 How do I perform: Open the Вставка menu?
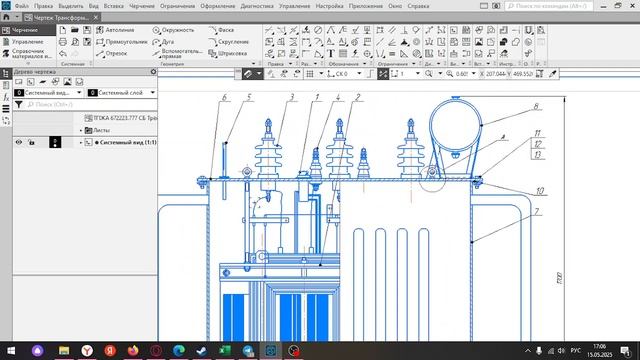click(113, 6)
